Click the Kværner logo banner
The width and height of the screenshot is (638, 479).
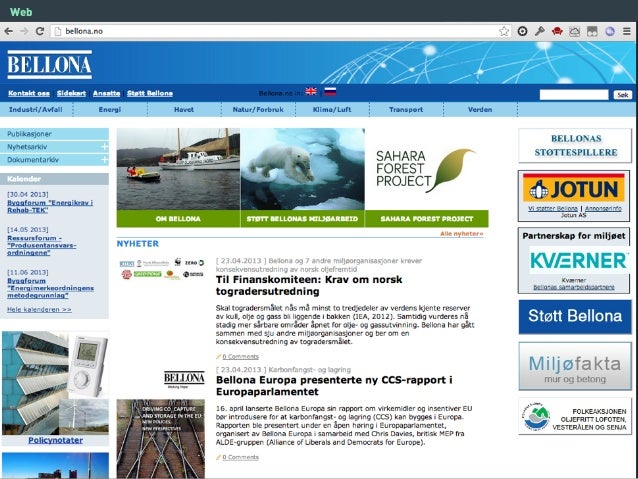click(579, 261)
